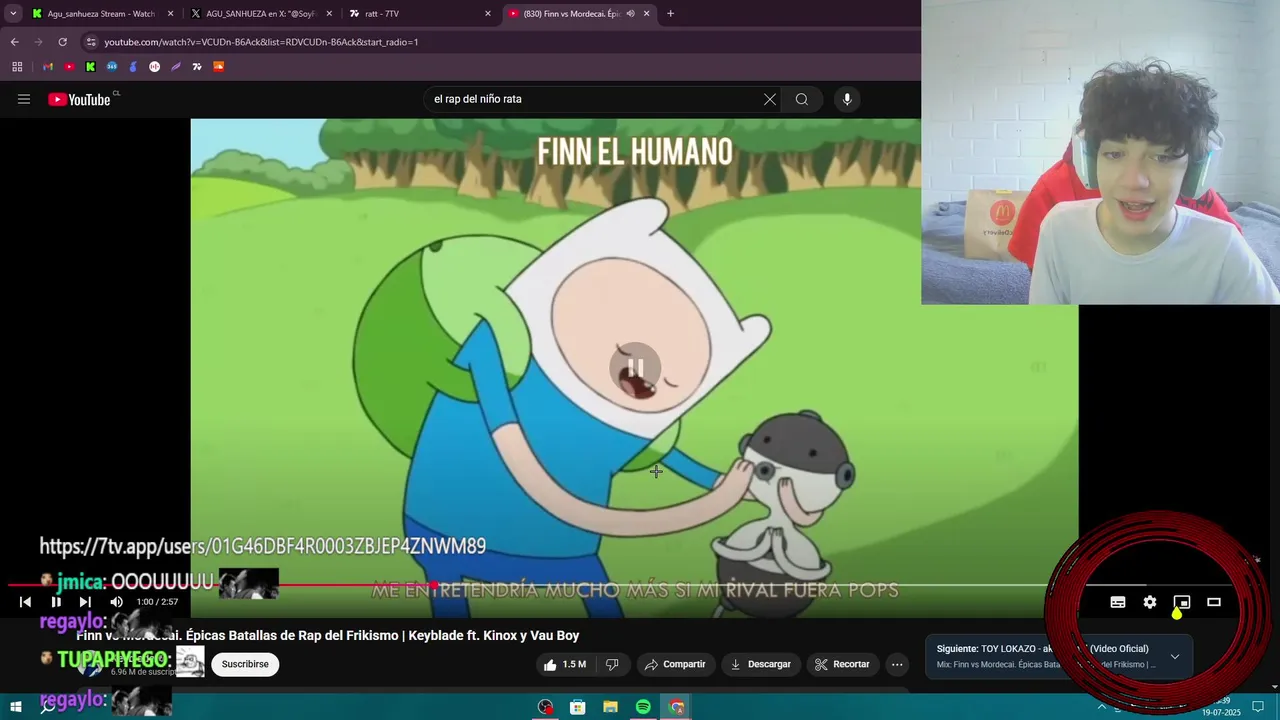Skip to the next video
1280x720 pixels.
click(x=85, y=602)
